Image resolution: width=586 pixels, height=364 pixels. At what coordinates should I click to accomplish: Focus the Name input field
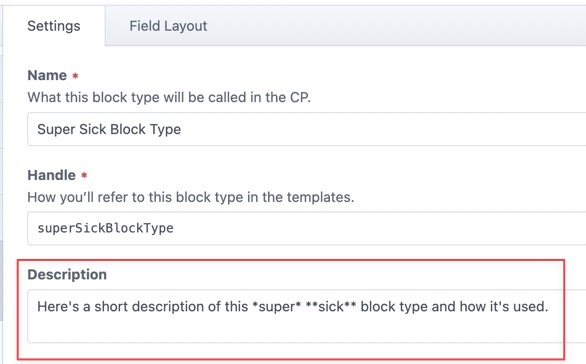click(306, 129)
